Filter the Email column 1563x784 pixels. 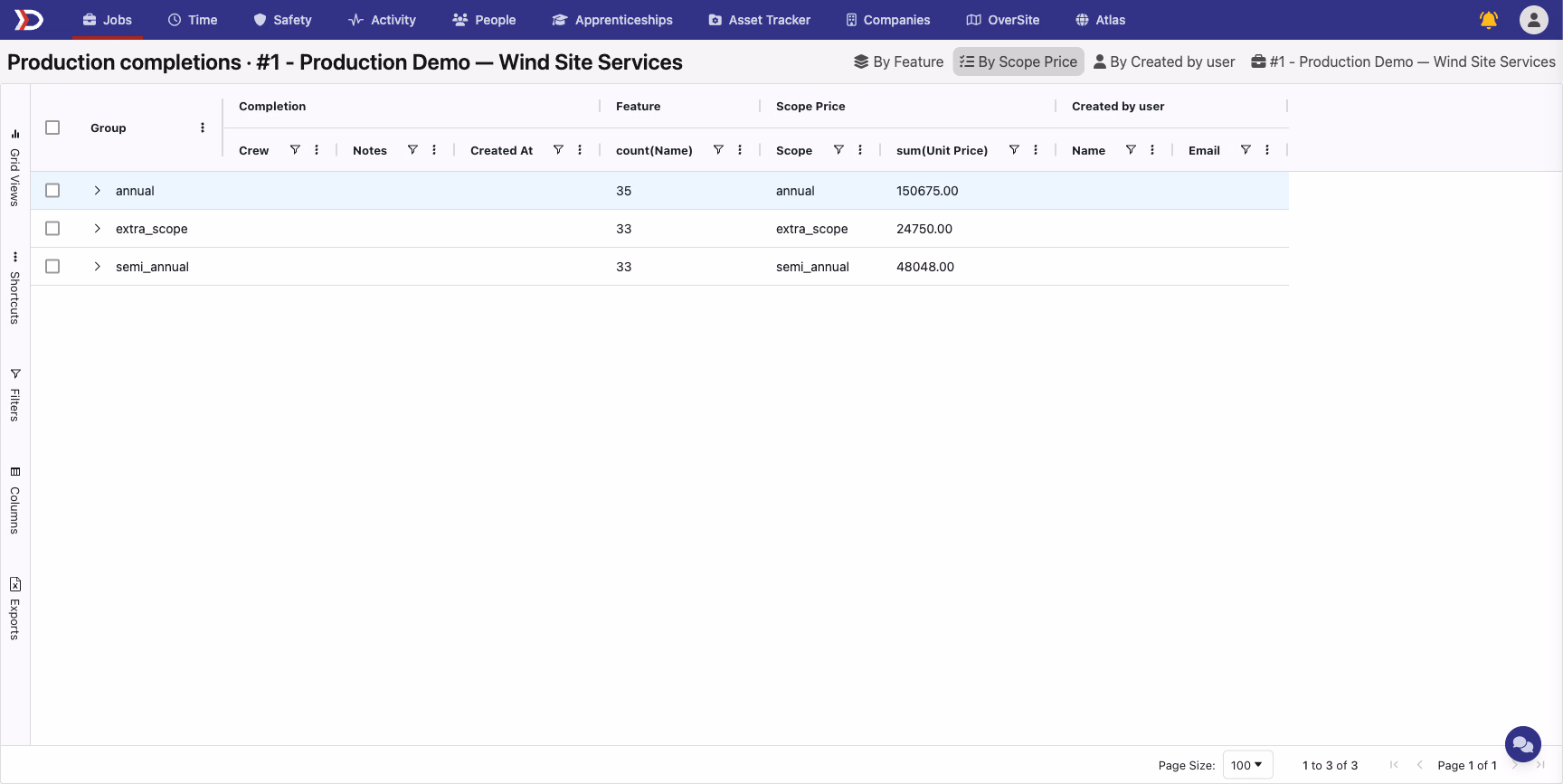tap(1246, 150)
